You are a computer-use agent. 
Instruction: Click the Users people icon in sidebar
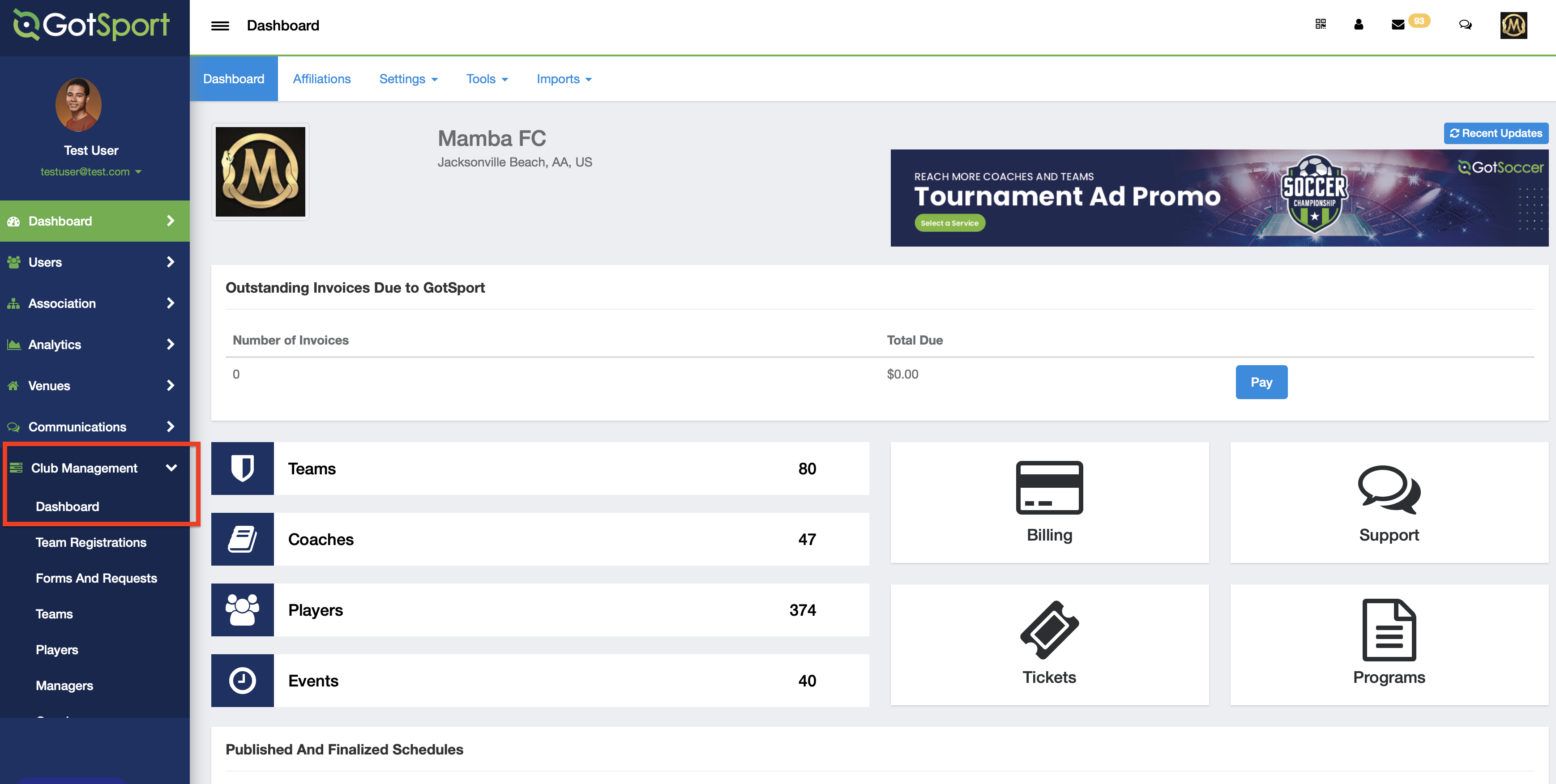click(13, 262)
